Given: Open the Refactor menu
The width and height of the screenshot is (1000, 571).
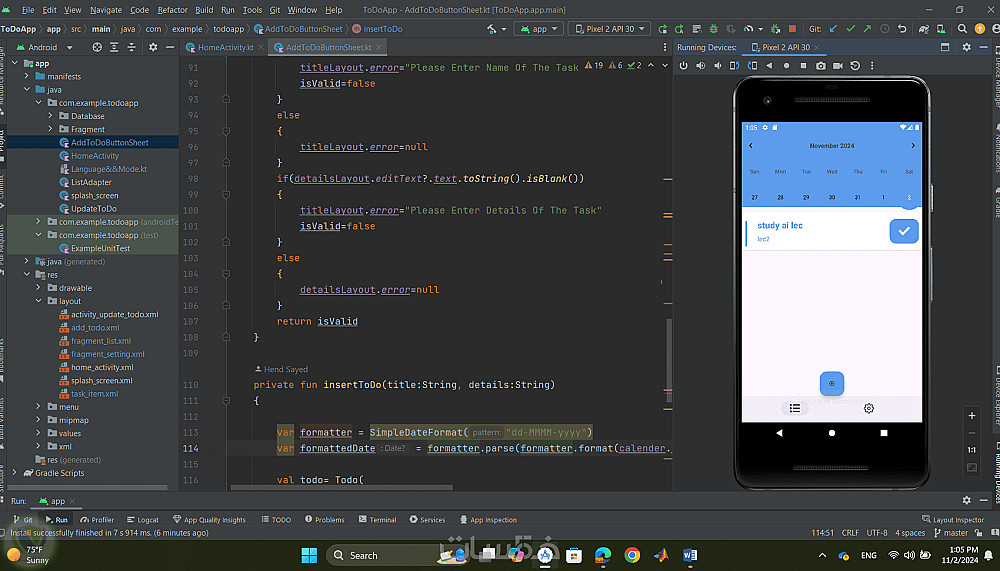Looking at the screenshot, I should point(172,10).
